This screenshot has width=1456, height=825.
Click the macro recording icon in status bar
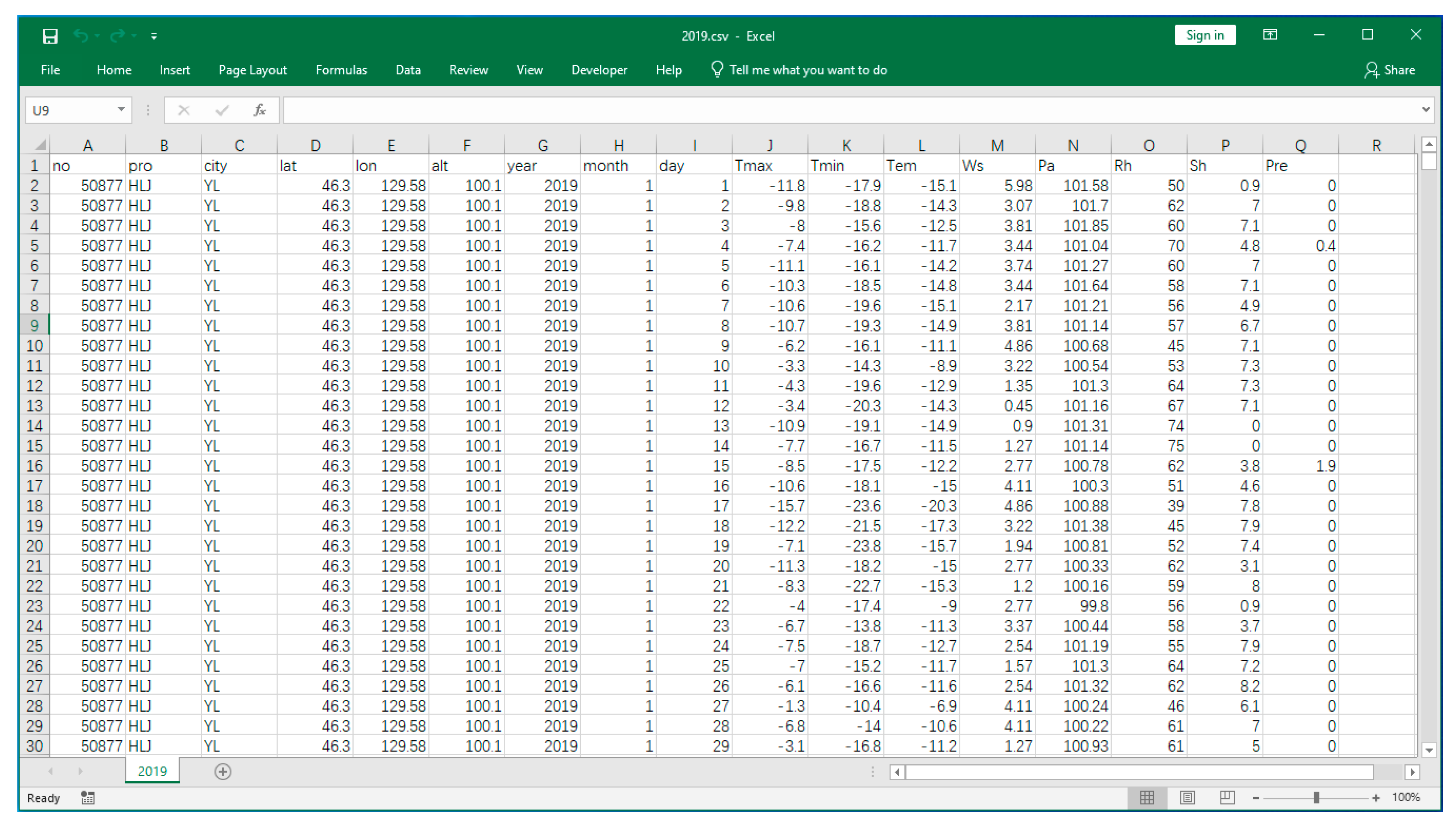point(88,798)
